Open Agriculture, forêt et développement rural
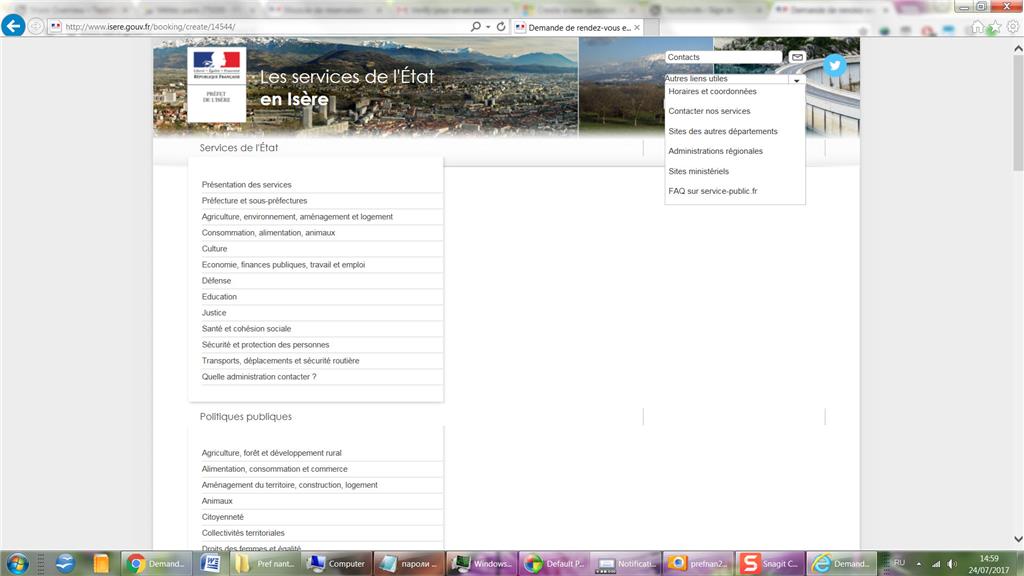Viewport: 1024px width, 576px height. pyautogui.click(x=271, y=453)
